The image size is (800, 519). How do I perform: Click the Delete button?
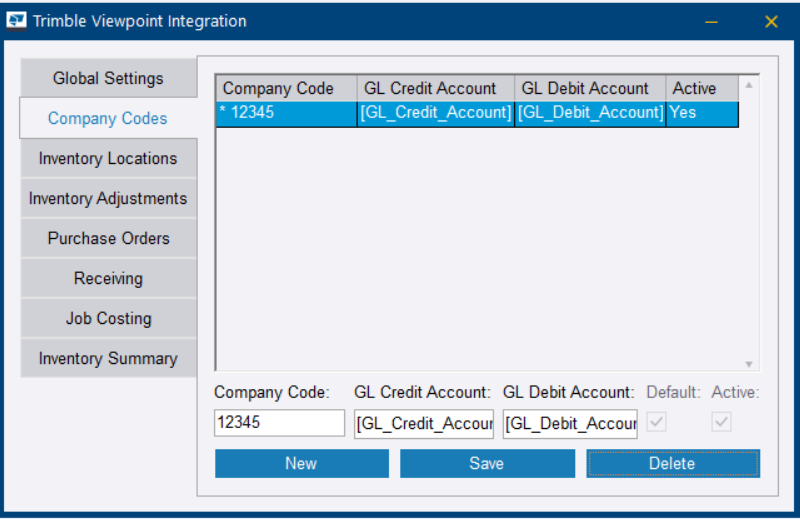point(672,463)
